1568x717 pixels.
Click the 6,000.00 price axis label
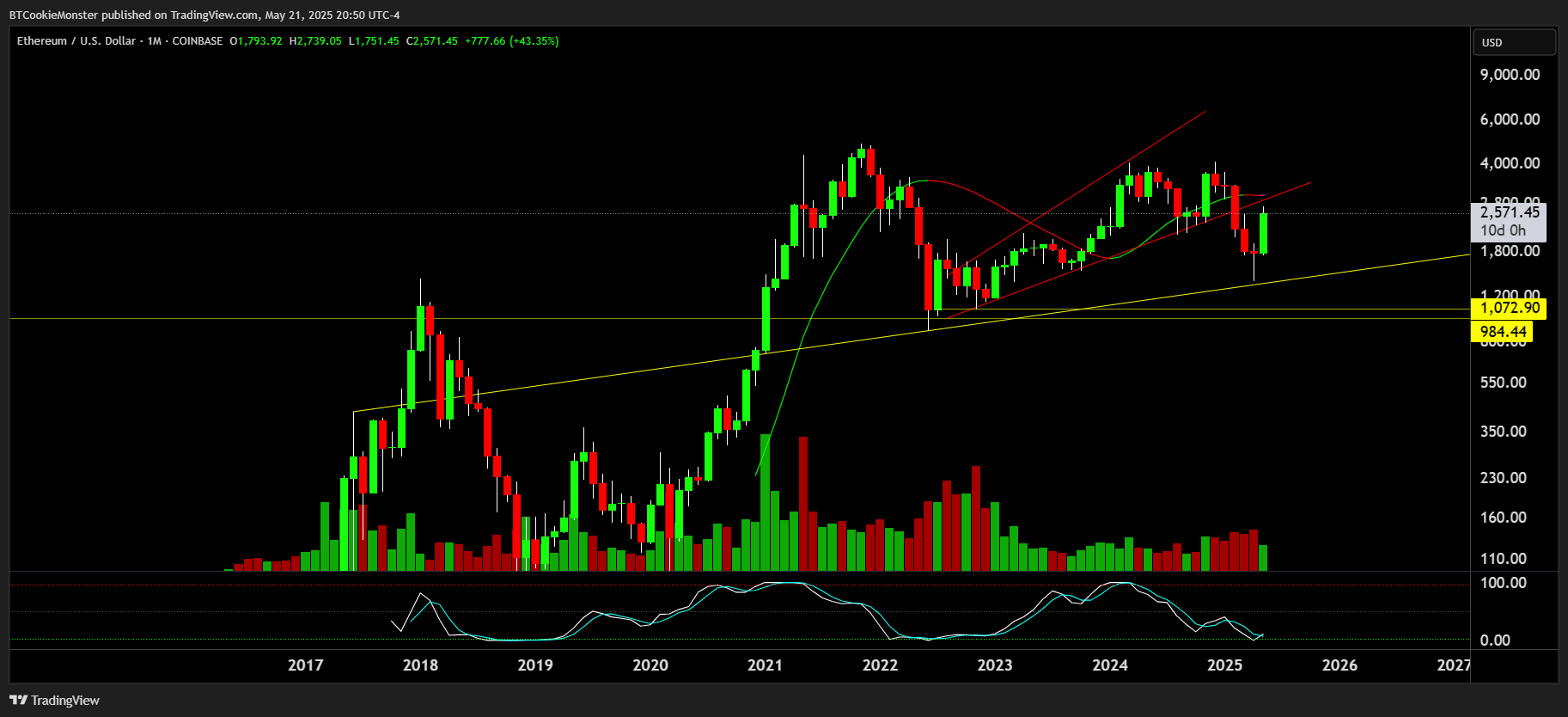click(x=1510, y=119)
